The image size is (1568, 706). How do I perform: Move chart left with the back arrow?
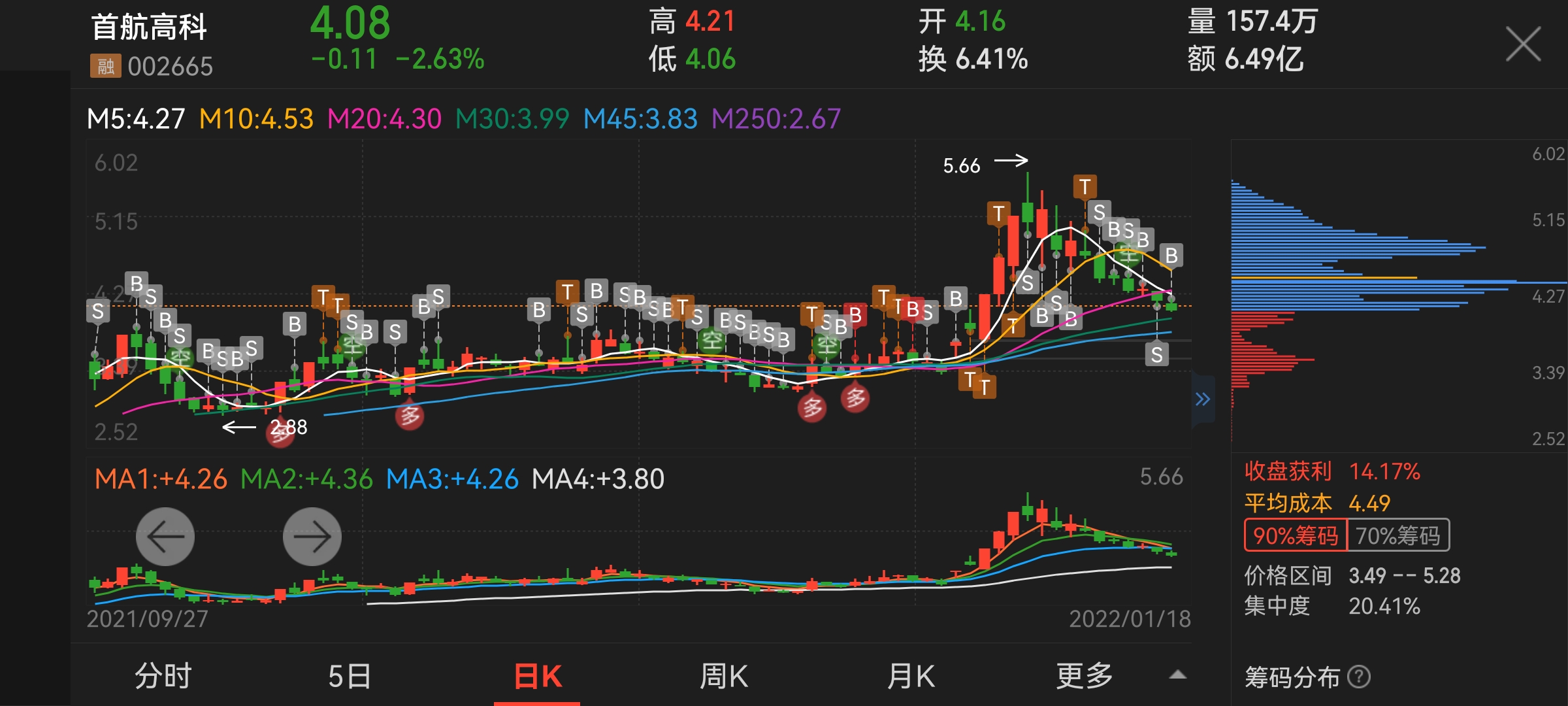coord(165,537)
